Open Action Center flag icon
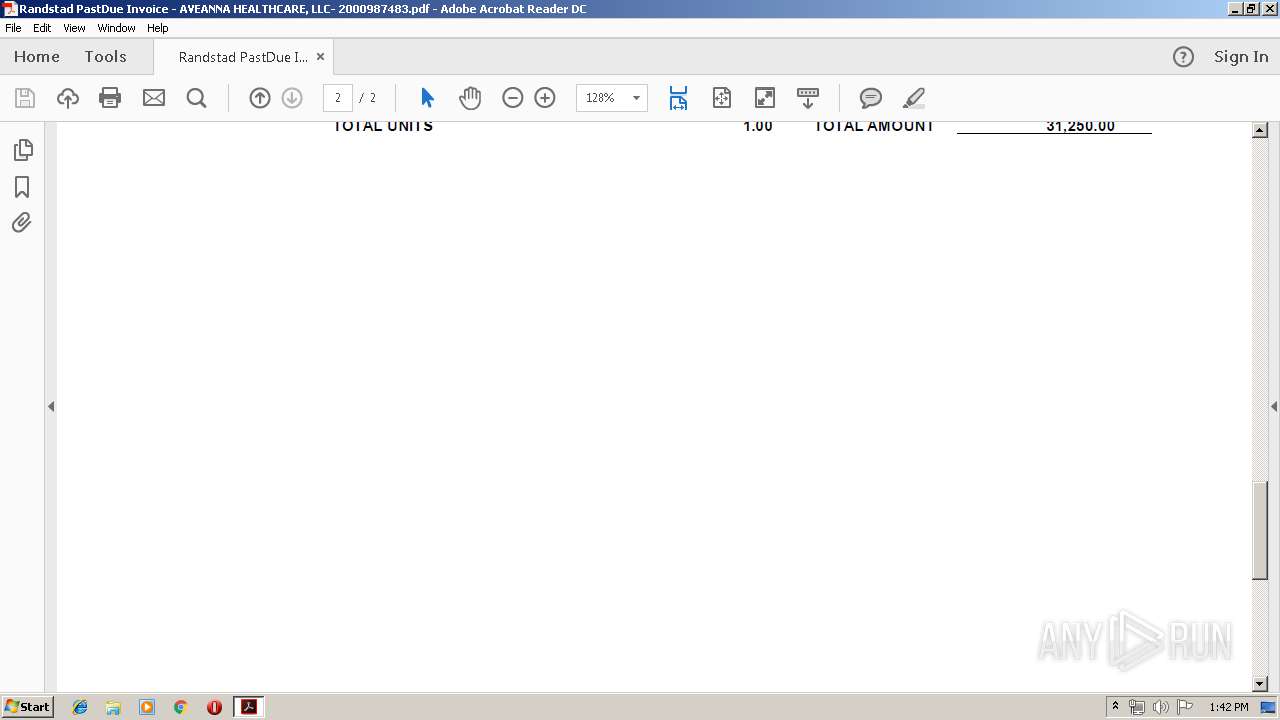 coord(1185,707)
